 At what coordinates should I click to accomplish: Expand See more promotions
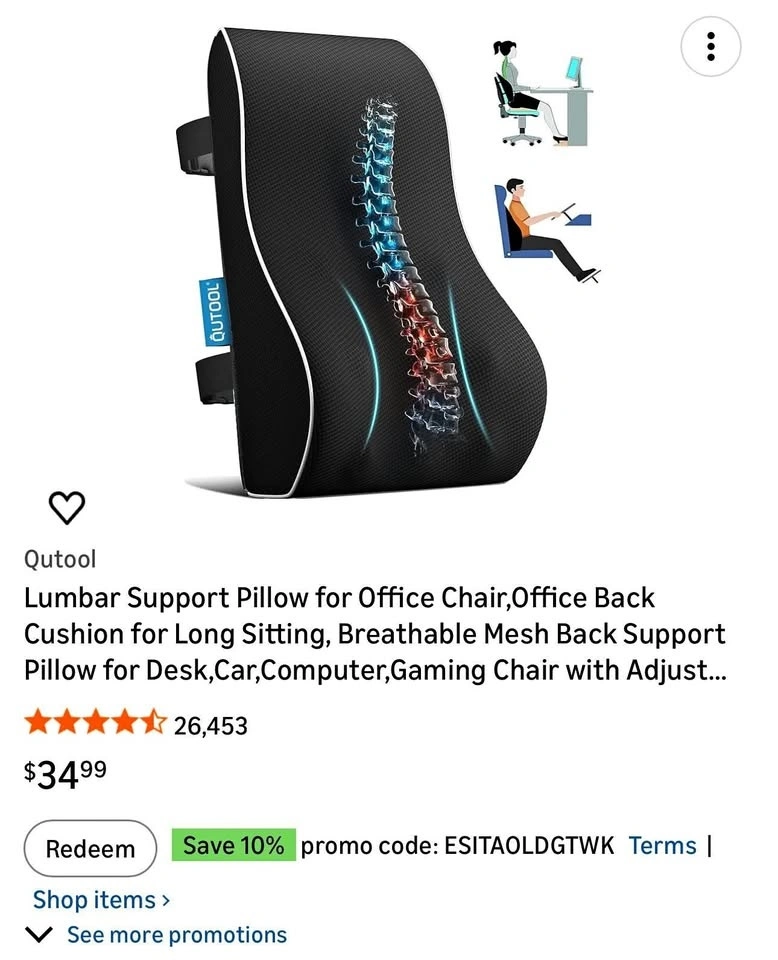coord(176,935)
